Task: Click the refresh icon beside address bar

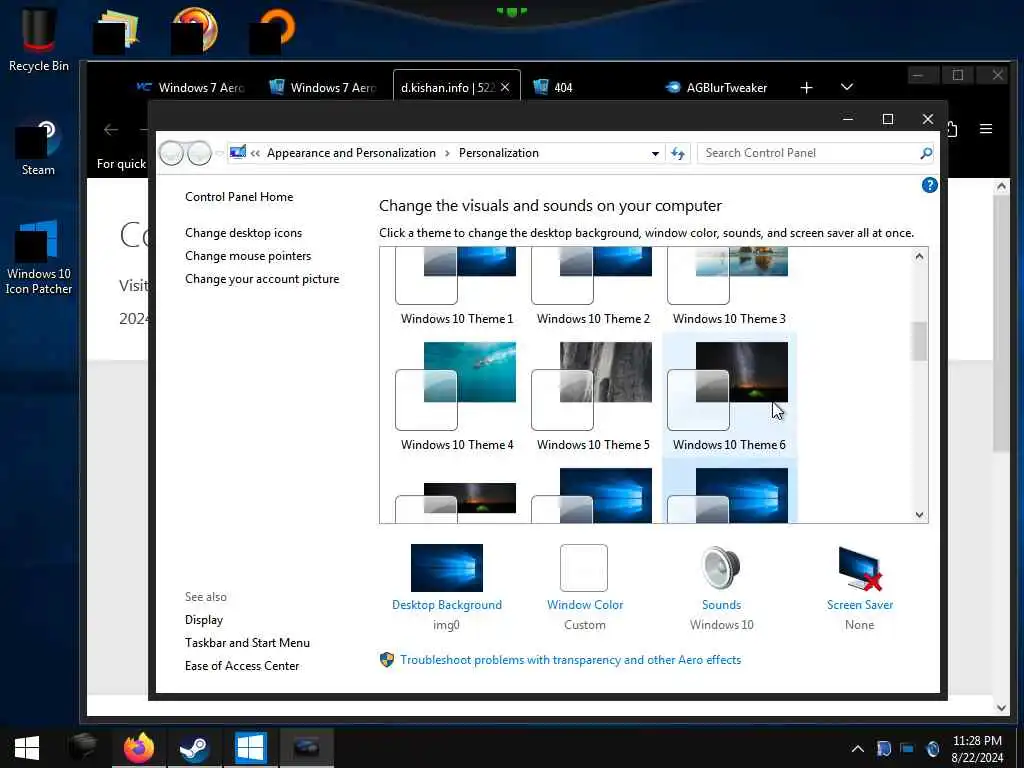Action: click(x=678, y=153)
